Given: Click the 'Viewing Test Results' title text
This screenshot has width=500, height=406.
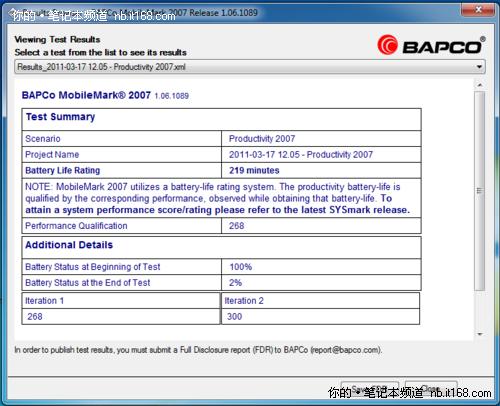Looking at the screenshot, I should 57,39.
